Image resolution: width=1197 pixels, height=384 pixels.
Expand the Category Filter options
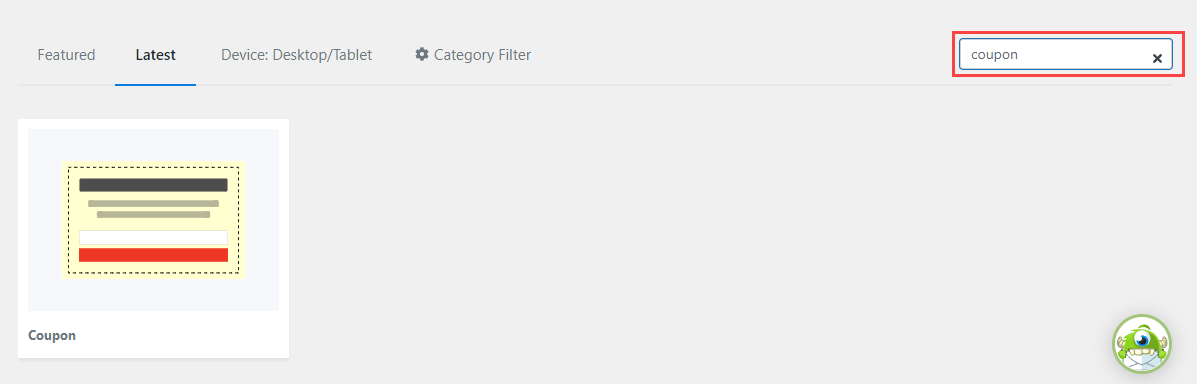(x=473, y=55)
